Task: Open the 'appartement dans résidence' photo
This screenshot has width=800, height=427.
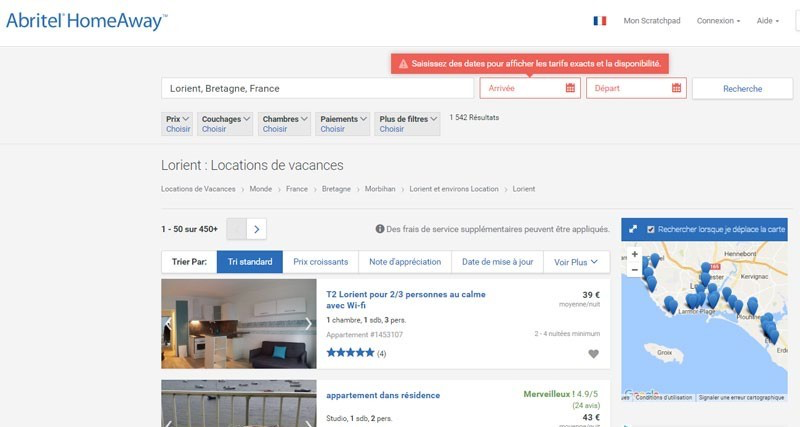Action: [239, 403]
